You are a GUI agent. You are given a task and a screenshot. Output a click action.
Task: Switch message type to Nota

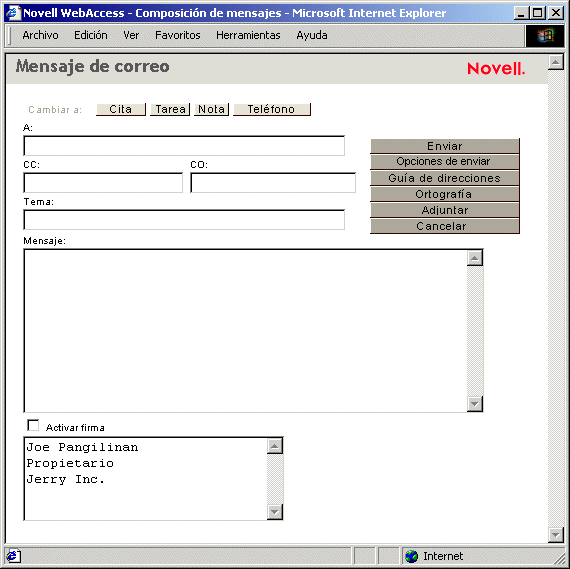[x=212, y=109]
